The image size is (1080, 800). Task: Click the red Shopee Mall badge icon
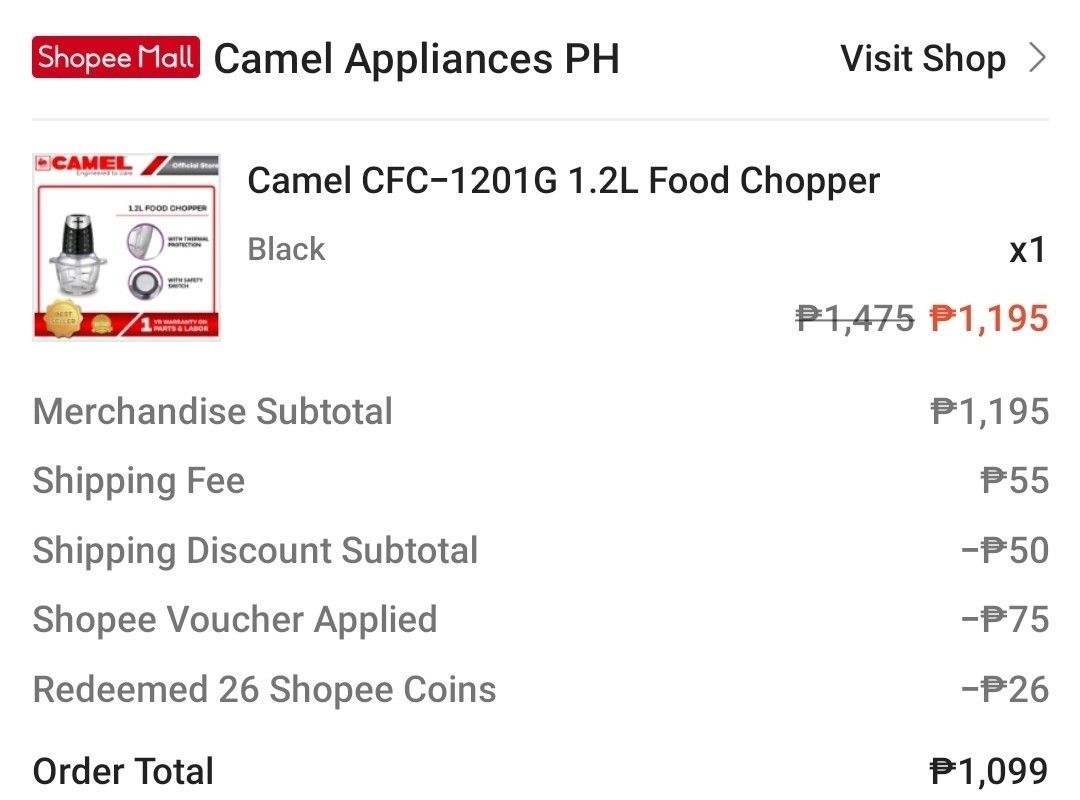click(x=115, y=59)
